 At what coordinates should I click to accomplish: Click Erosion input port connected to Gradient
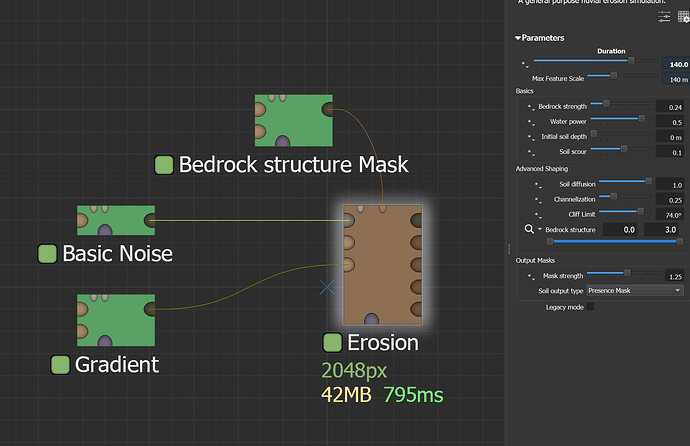(349, 265)
